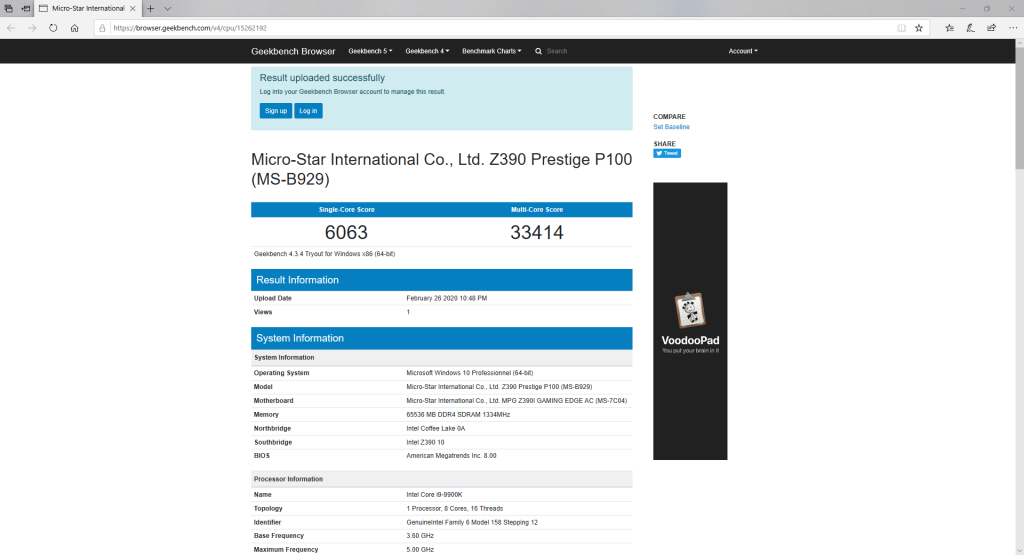Add page to favorites with star icon
The width and height of the screenshot is (1024, 555).
[919, 28]
